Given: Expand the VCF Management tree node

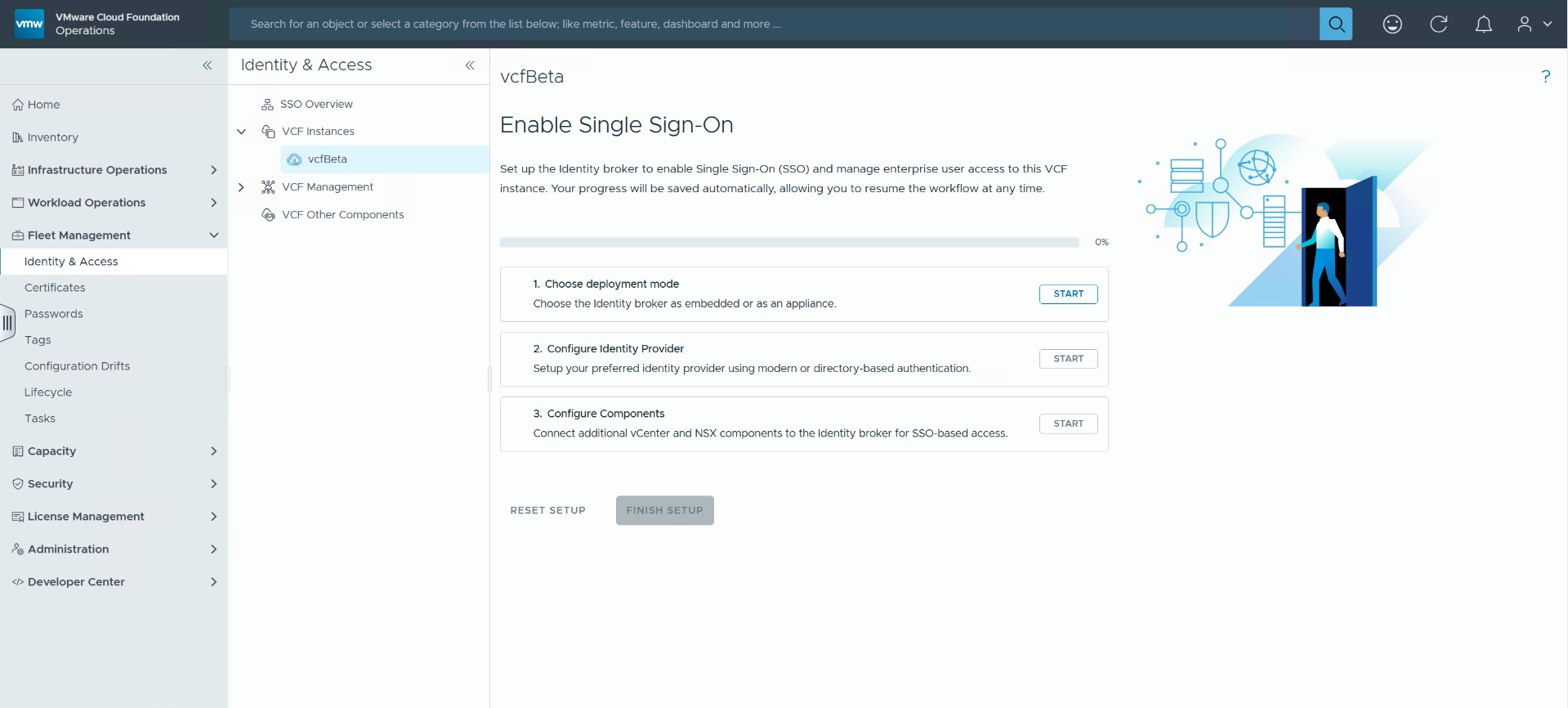Looking at the screenshot, I should pos(241,187).
